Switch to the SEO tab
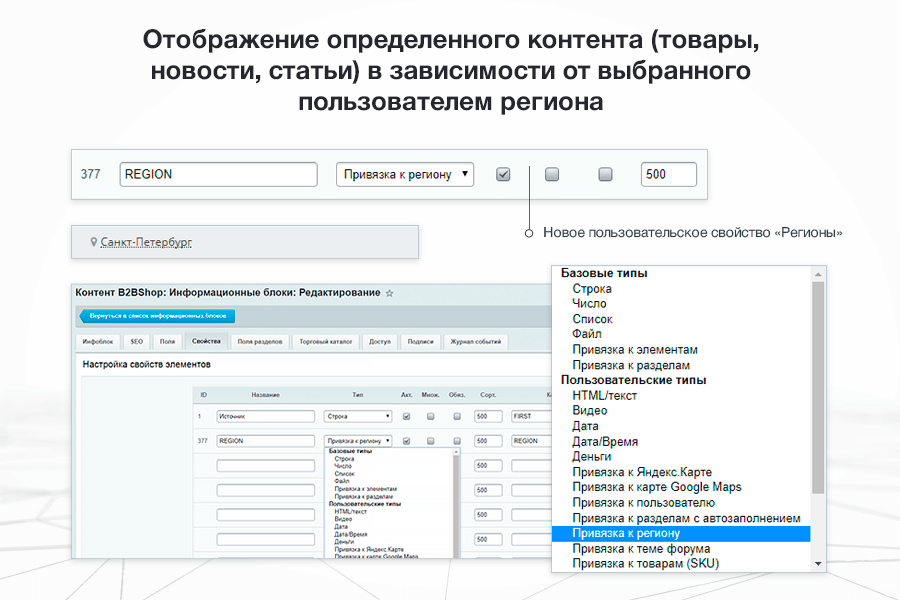The image size is (900, 600). (138, 341)
